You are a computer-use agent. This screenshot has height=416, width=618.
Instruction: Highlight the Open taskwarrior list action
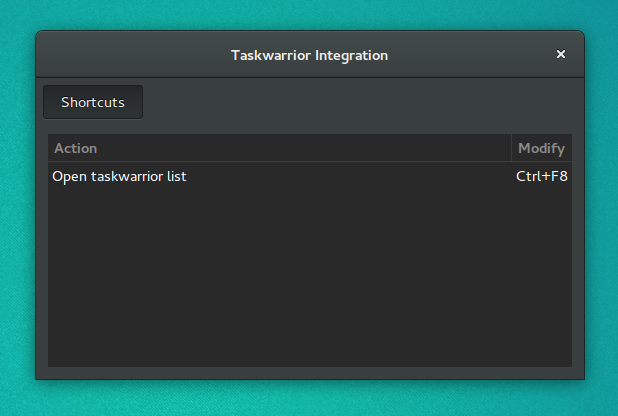[x=119, y=176]
